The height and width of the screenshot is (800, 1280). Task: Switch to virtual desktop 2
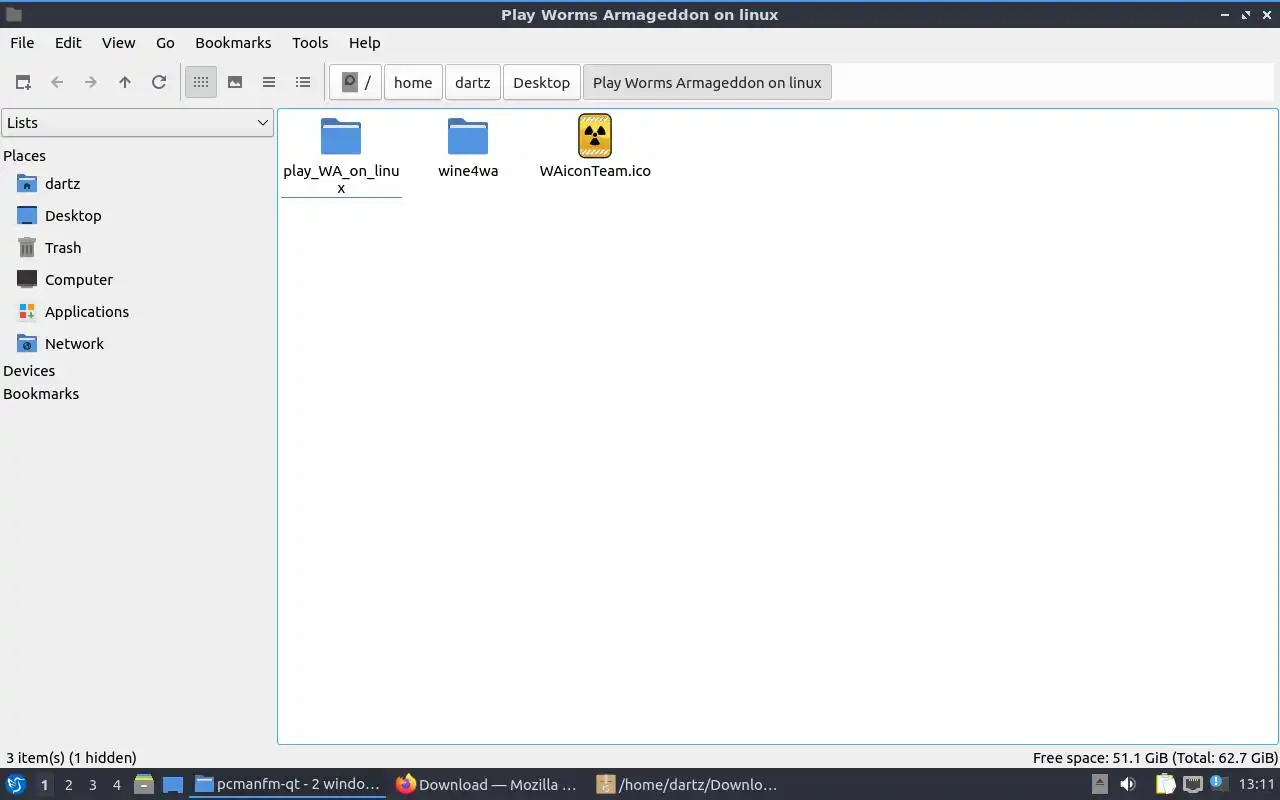[68, 785]
